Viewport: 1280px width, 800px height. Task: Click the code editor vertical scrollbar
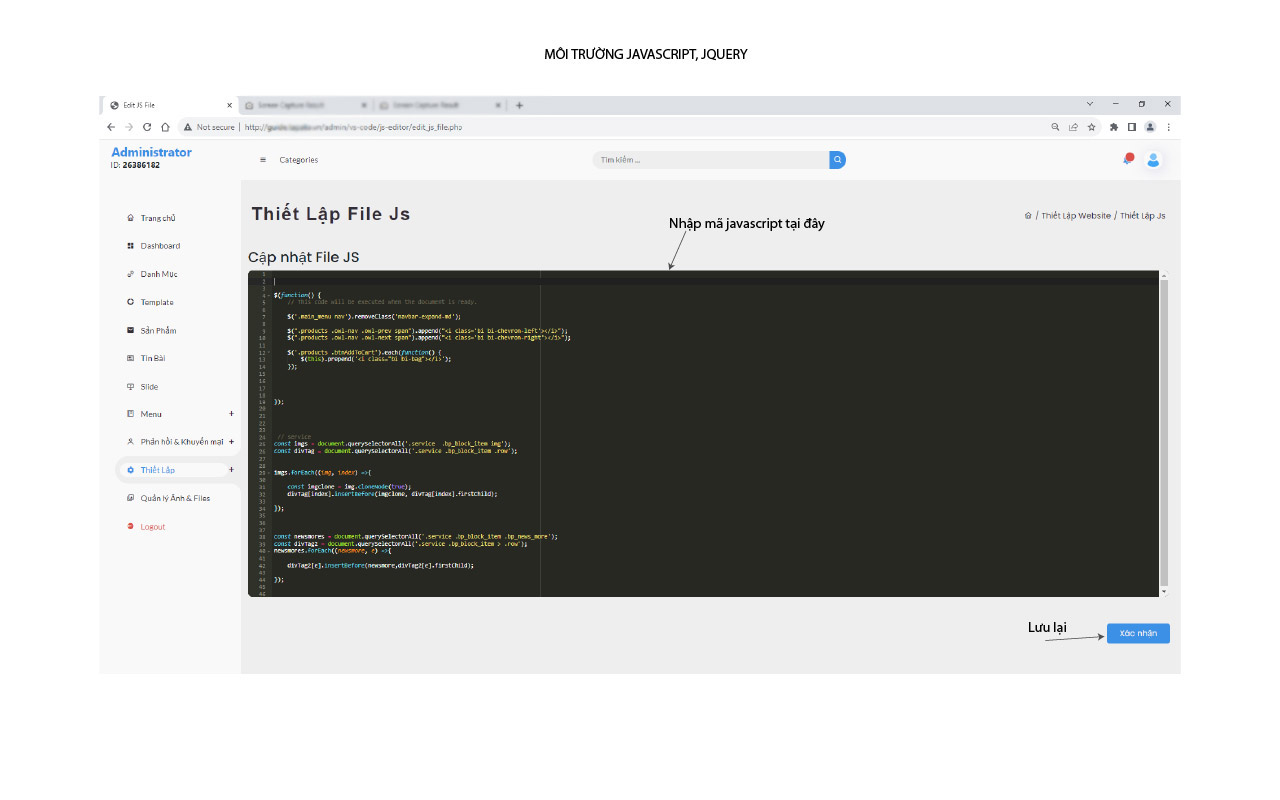click(1163, 430)
